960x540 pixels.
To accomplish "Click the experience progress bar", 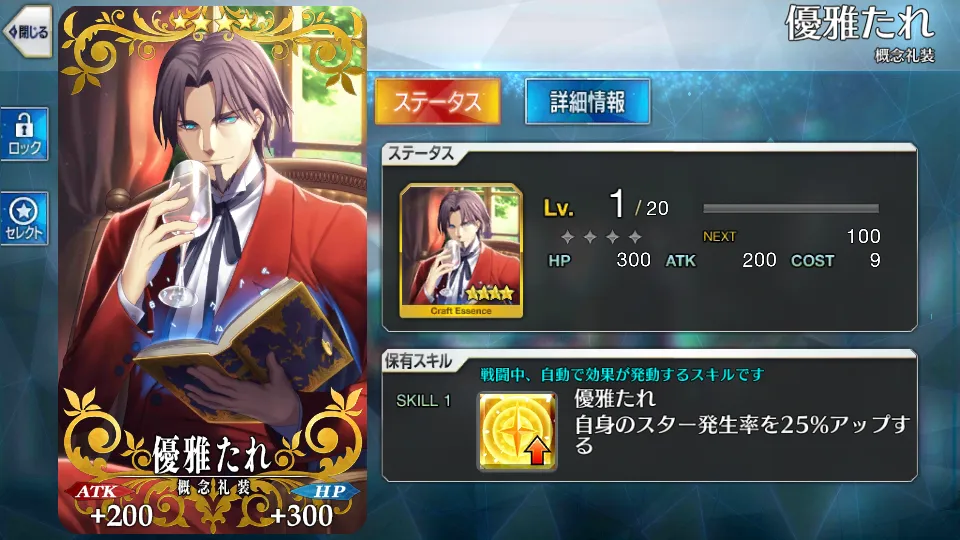I will 790,209.
